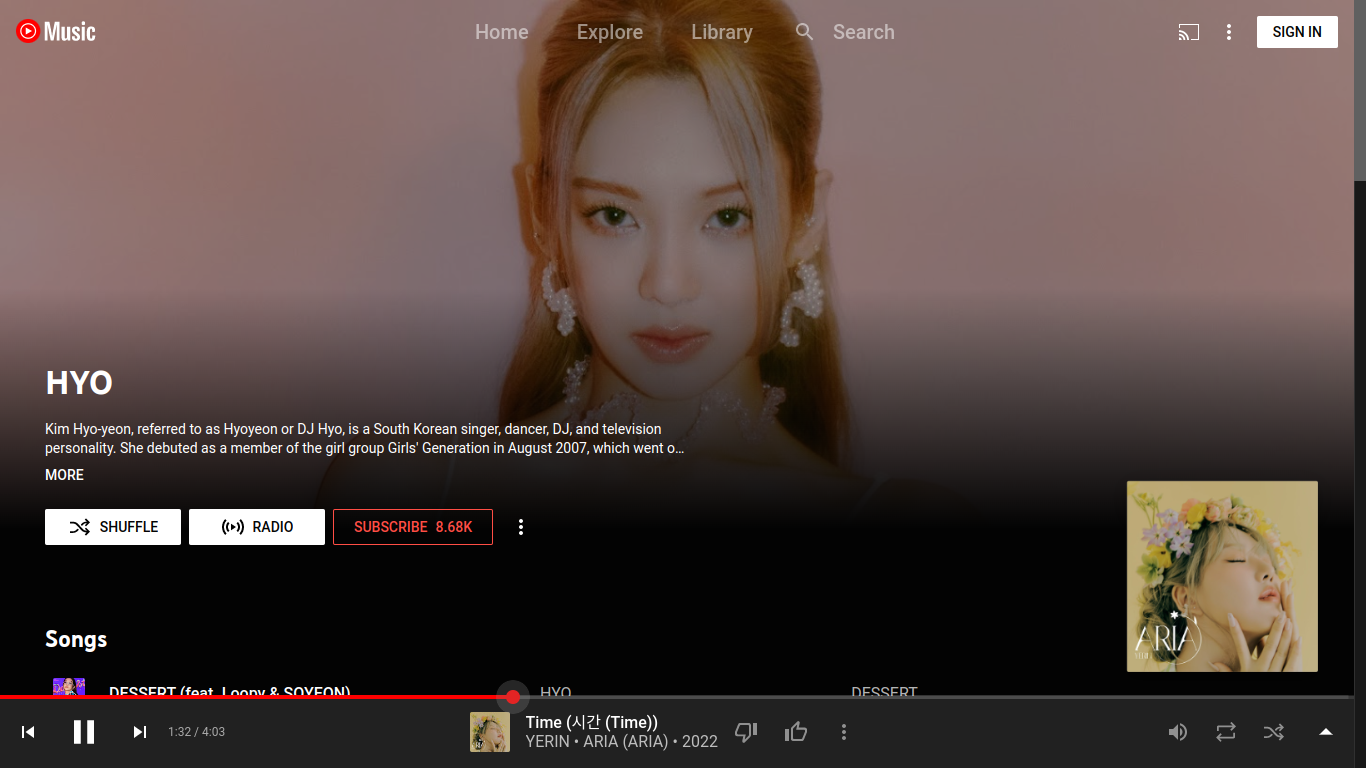Open the top-right settings three-dot menu
The height and width of the screenshot is (768, 1366).
pos(1229,32)
